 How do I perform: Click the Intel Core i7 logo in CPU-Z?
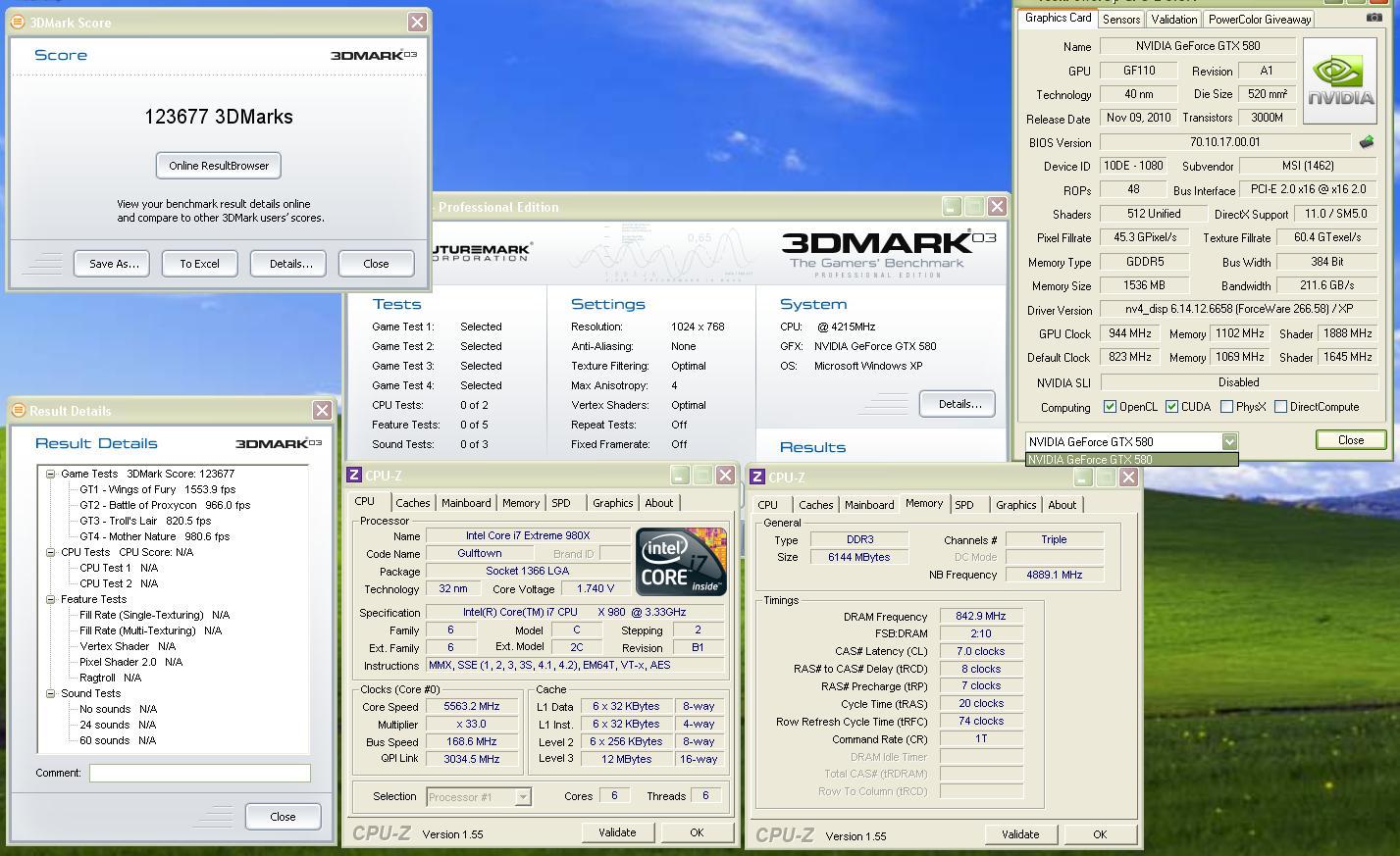[x=681, y=561]
